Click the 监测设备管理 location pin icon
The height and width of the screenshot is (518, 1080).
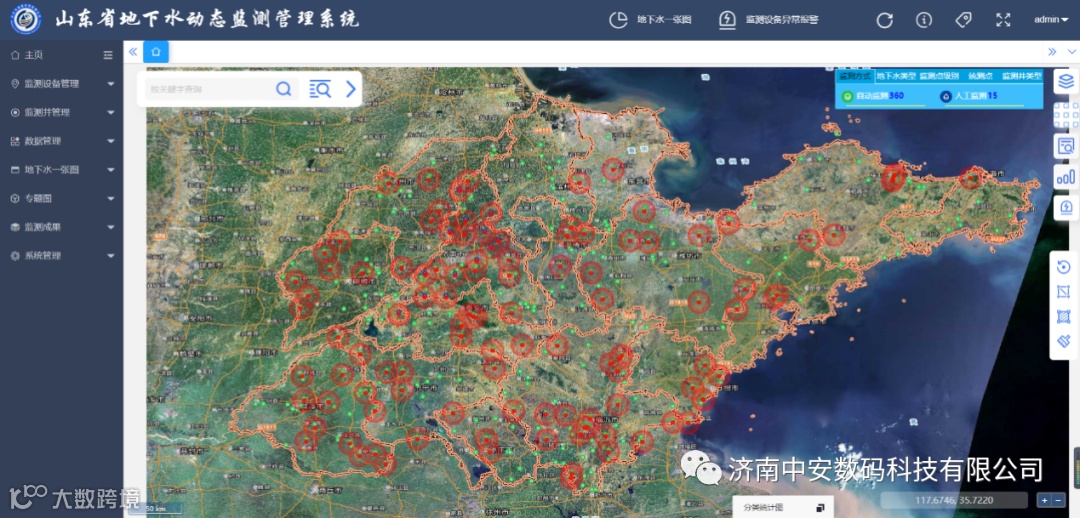coord(15,83)
